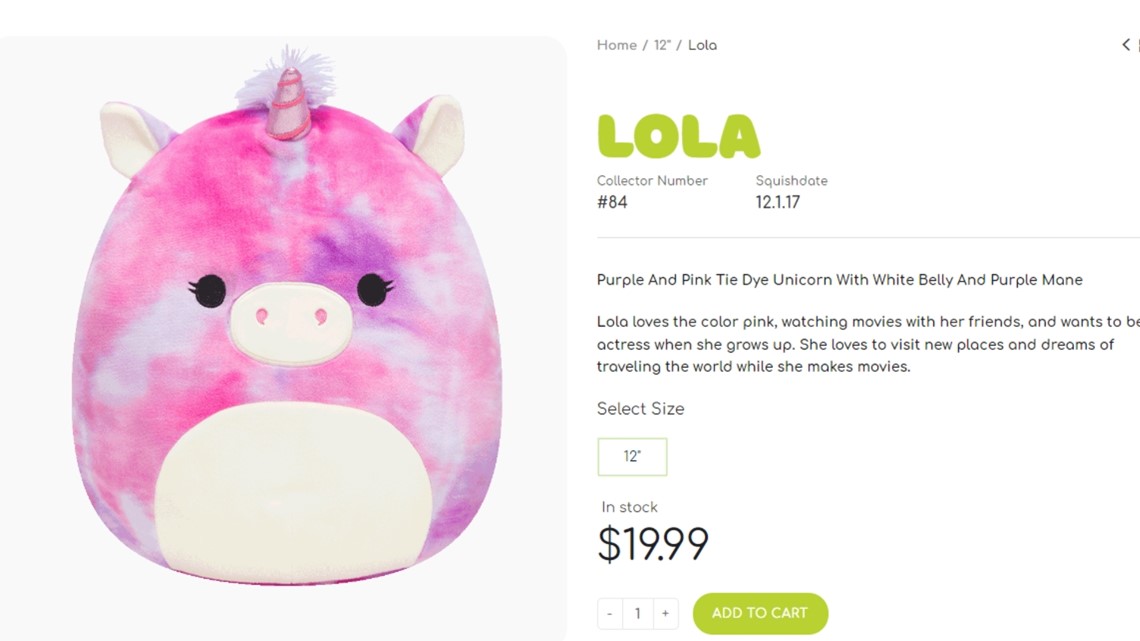
Task: Select the Lola breadcrumb entry
Action: coord(703,45)
